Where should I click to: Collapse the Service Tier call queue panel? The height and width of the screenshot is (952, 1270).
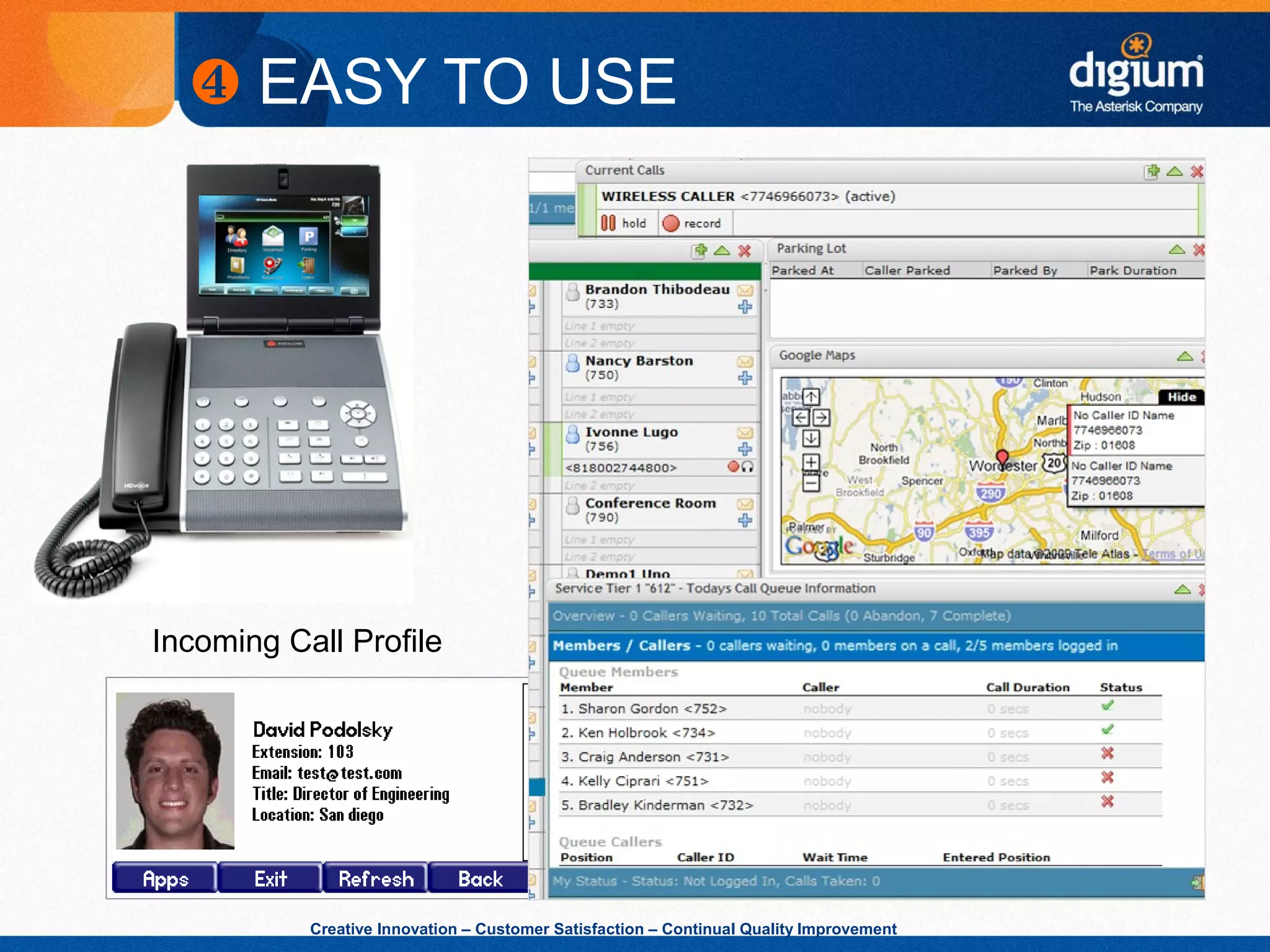pyautogui.click(x=1183, y=589)
